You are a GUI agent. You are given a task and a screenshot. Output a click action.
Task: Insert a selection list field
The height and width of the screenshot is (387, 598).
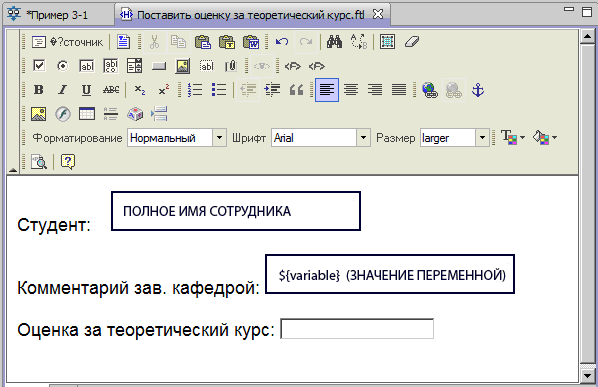[134, 66]
